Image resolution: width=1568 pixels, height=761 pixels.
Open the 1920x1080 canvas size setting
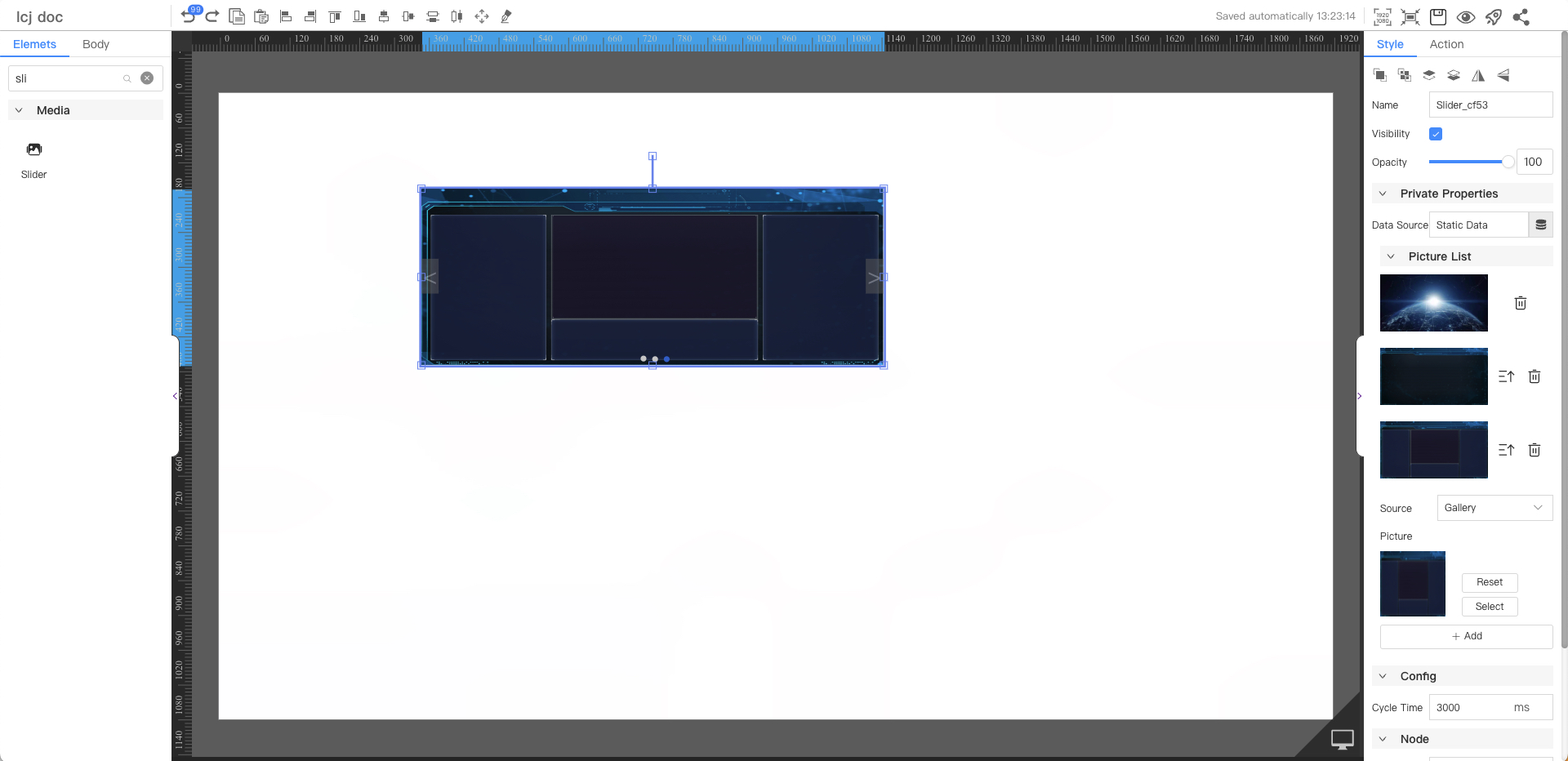[1383, 17]
